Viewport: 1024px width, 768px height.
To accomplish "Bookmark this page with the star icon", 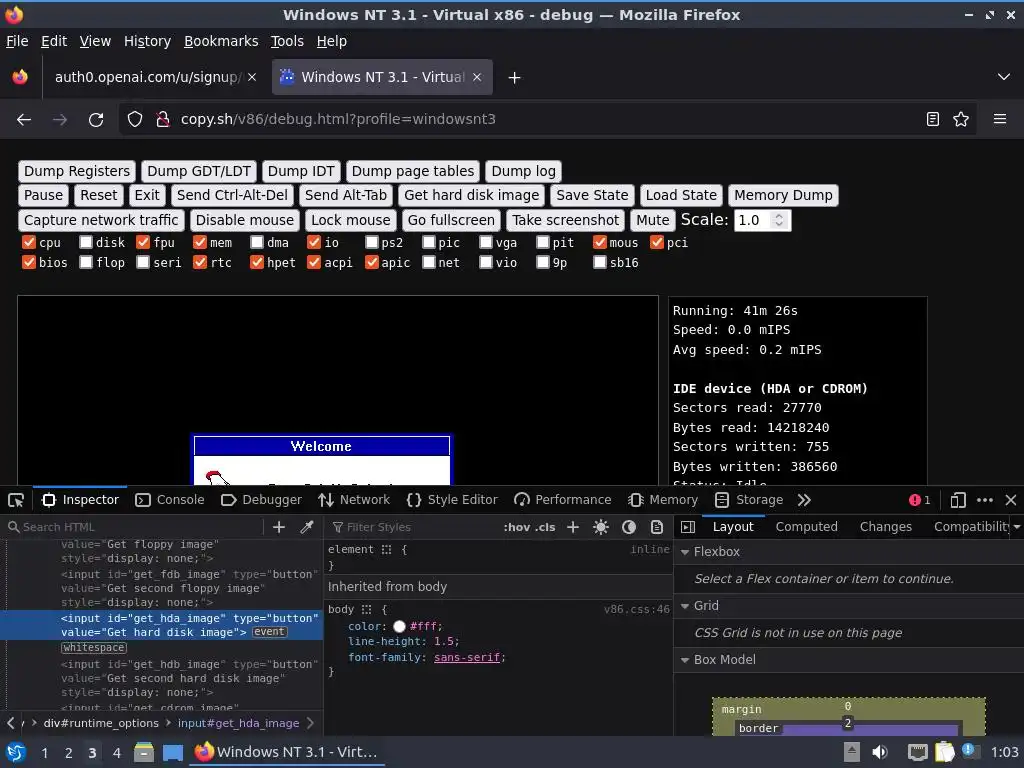I will click(x=961, y=120).
